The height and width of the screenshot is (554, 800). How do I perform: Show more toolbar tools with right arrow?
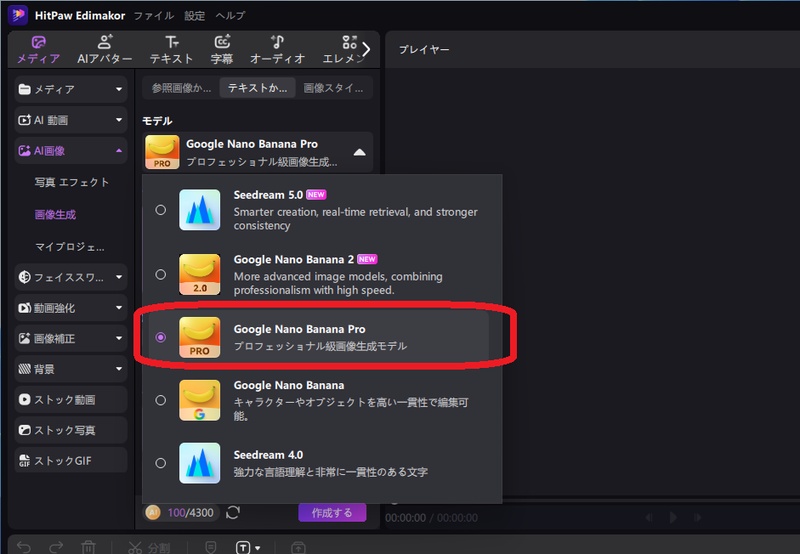coord(366,49)
